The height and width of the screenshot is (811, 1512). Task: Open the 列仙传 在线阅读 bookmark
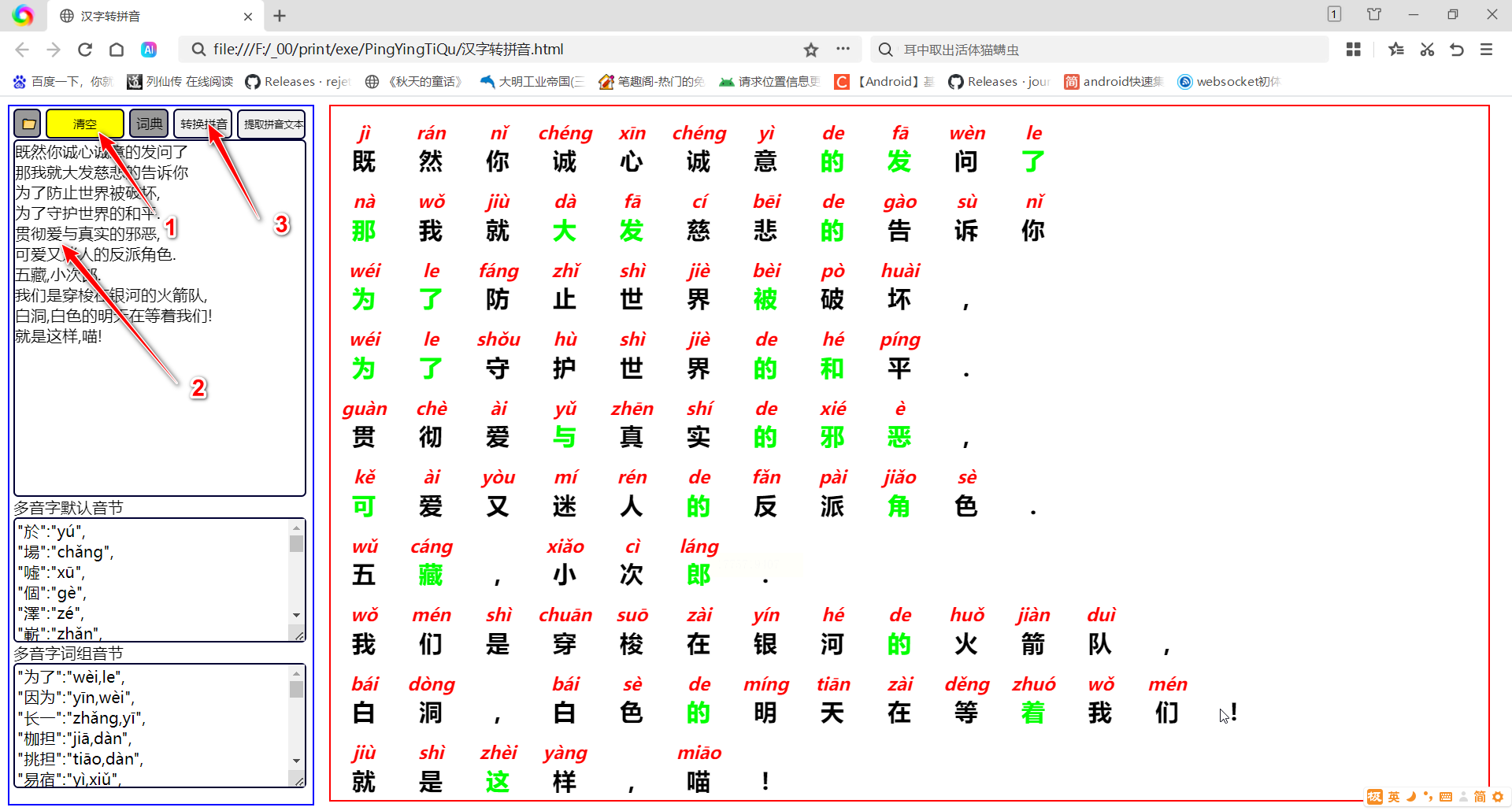[x=180, y=82]
